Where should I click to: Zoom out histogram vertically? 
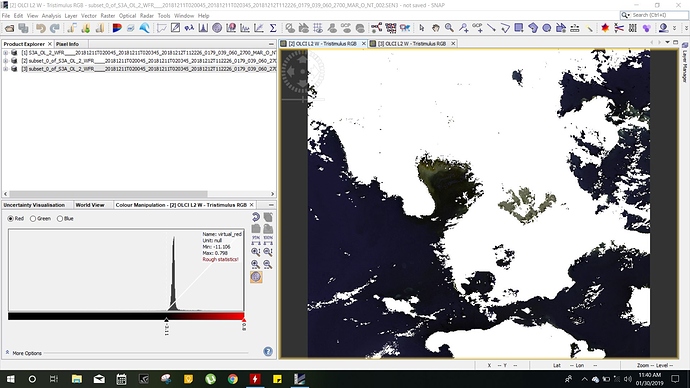pyautogui.click(x=268, y=252)
